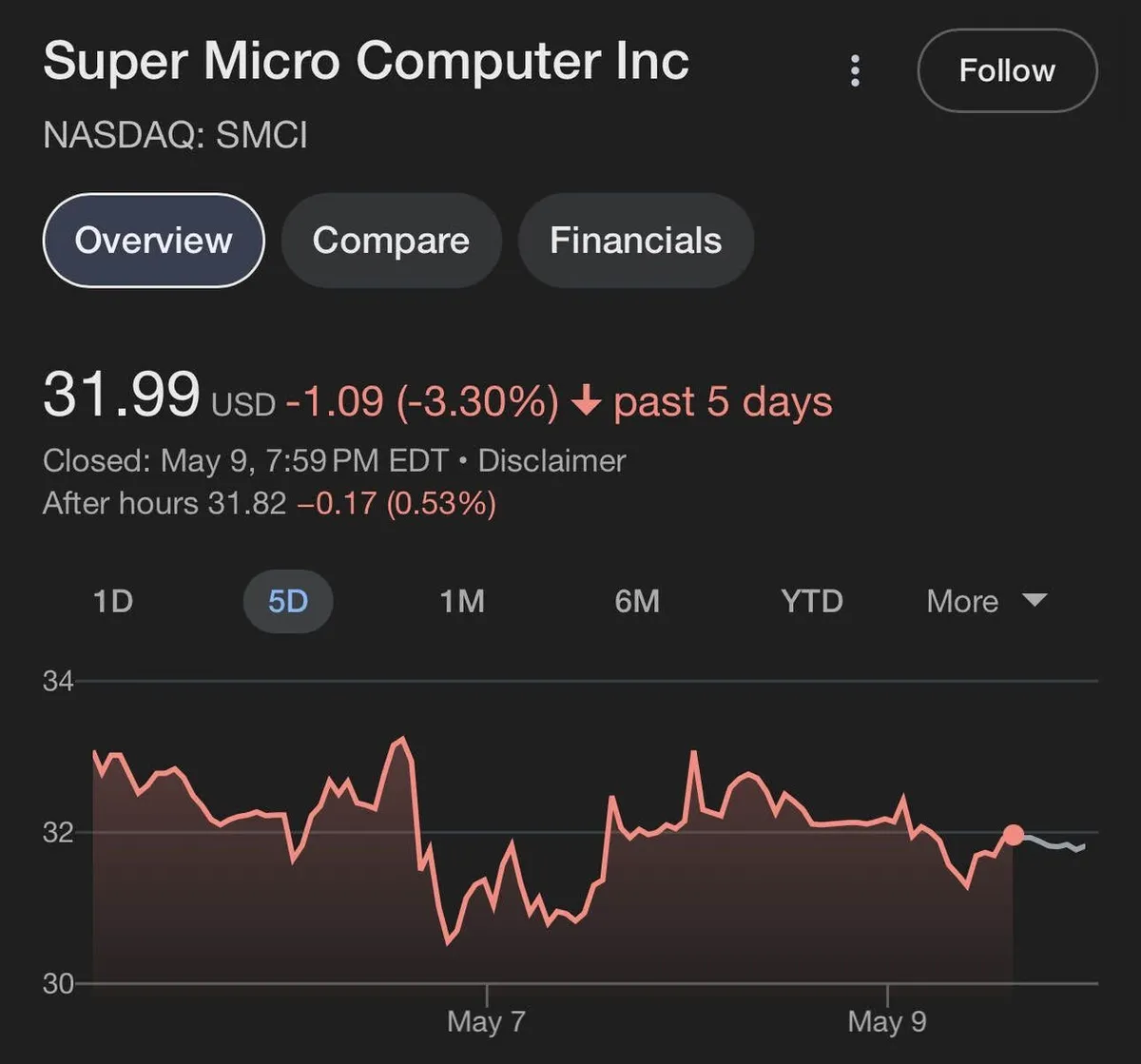Click the Follow button
This screenshot has width=1141, height=1064.
coord(1007,71)
